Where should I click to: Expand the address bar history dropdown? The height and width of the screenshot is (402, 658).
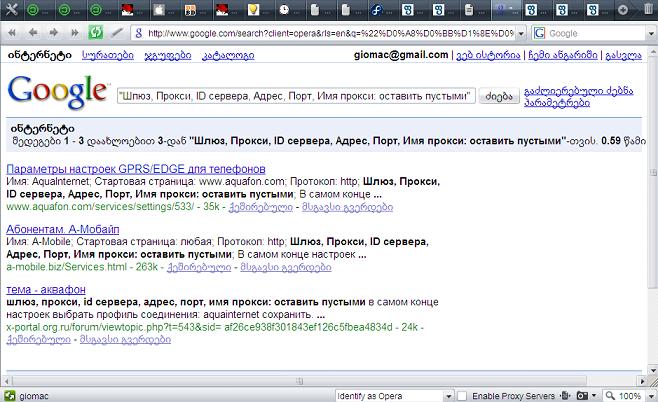(521, 33)
